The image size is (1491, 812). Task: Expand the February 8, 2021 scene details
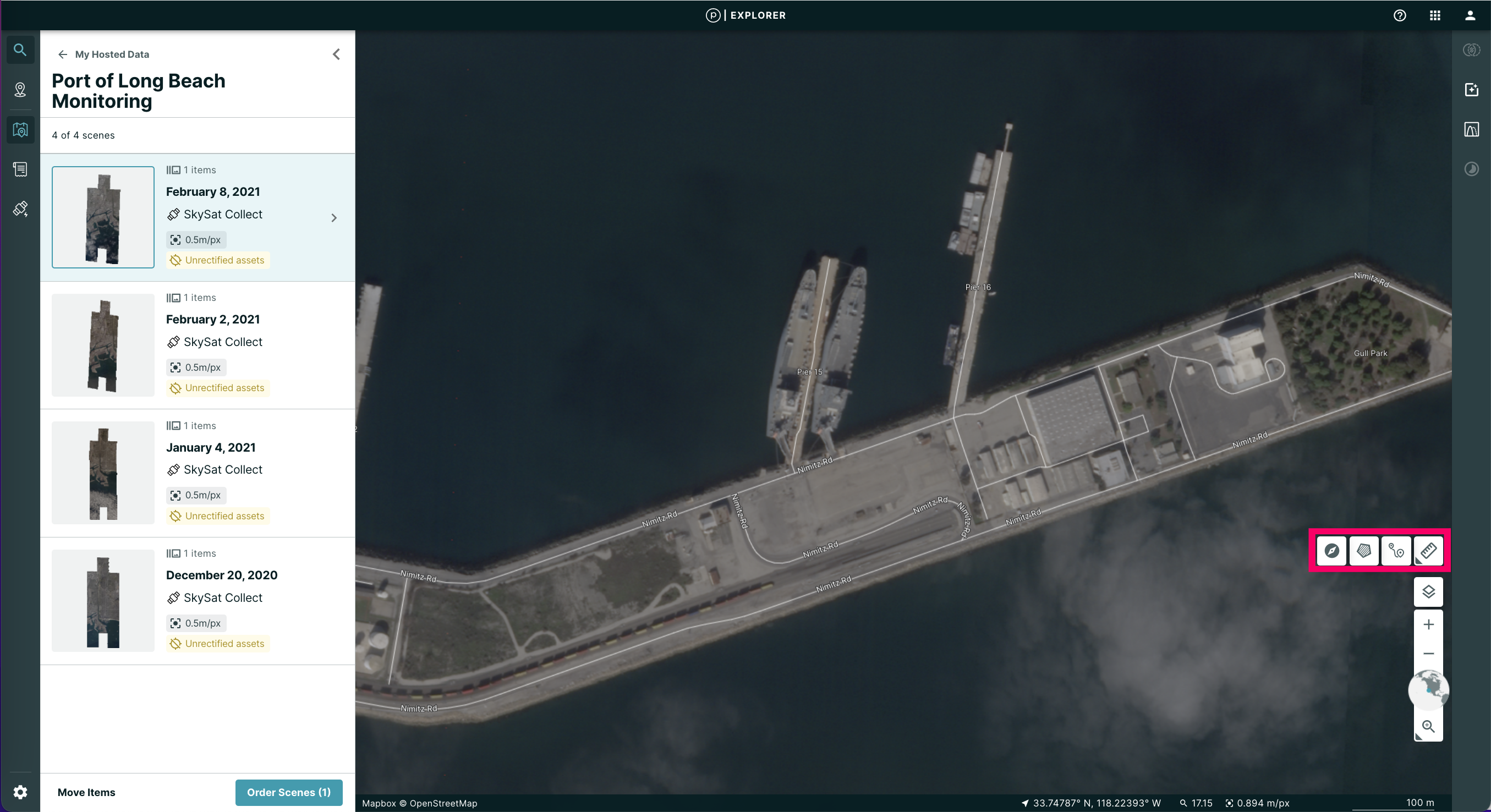pos(334,218)
